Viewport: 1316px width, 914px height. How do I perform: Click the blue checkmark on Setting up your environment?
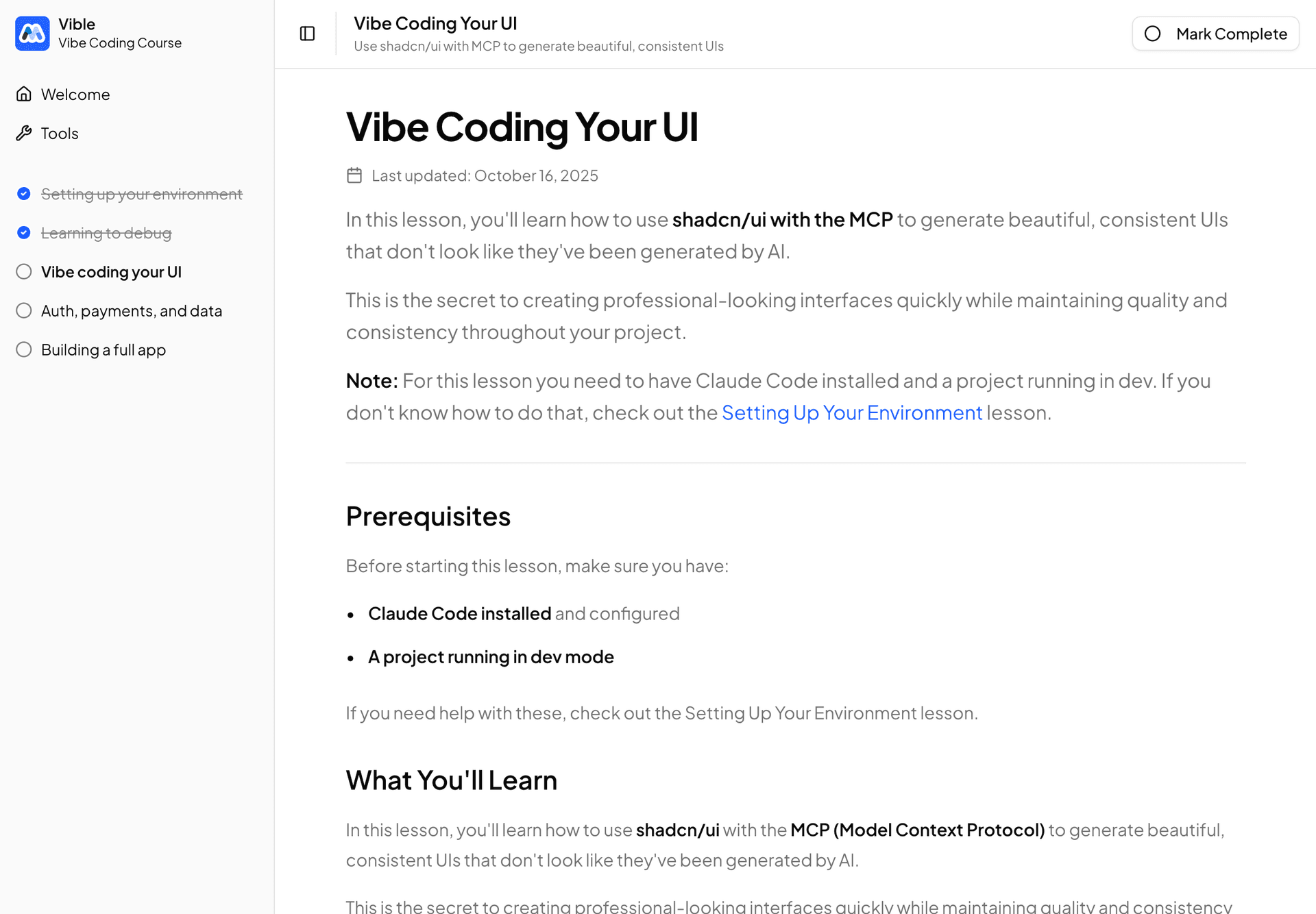point(24,194)
